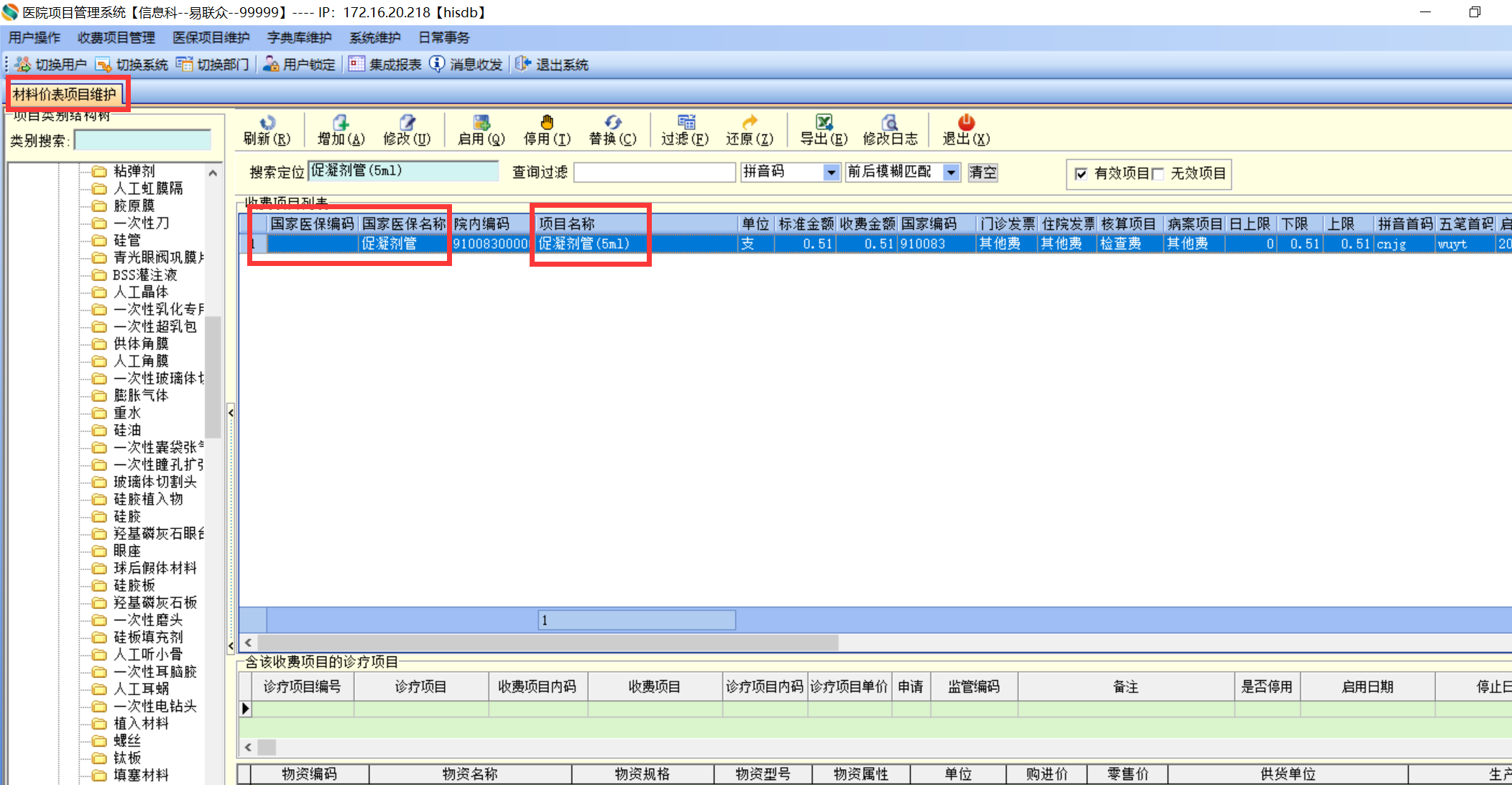Click the 清空 button
This screenshot has height=785, width=1512.
pos(982,173)
